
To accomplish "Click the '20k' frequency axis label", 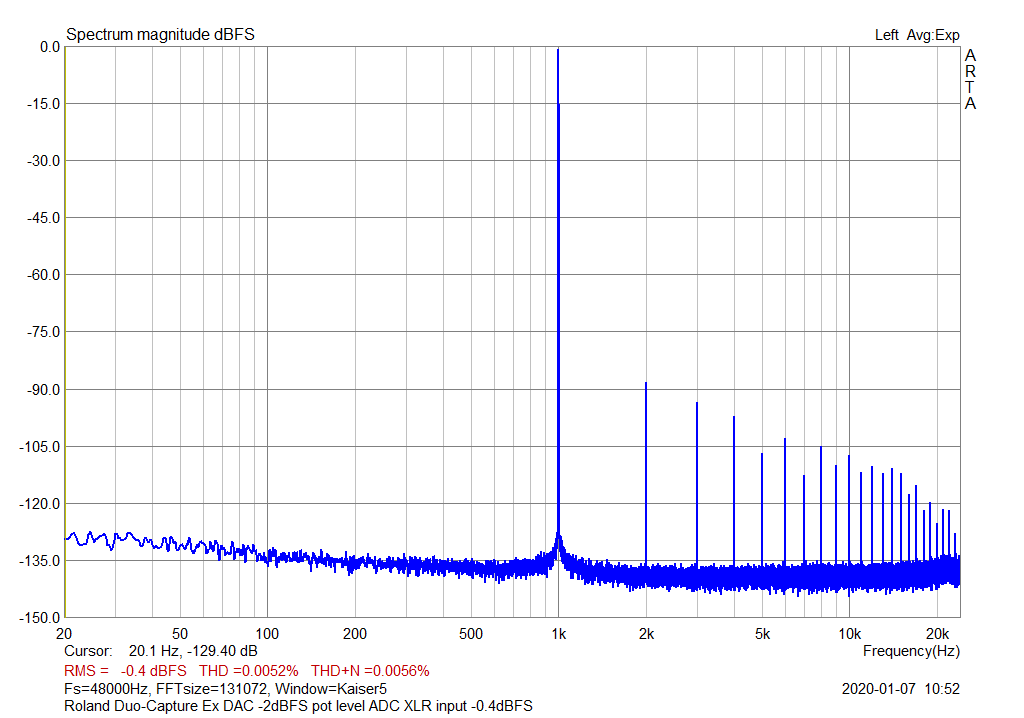I will pyautogui.click(x=937, y=634).
